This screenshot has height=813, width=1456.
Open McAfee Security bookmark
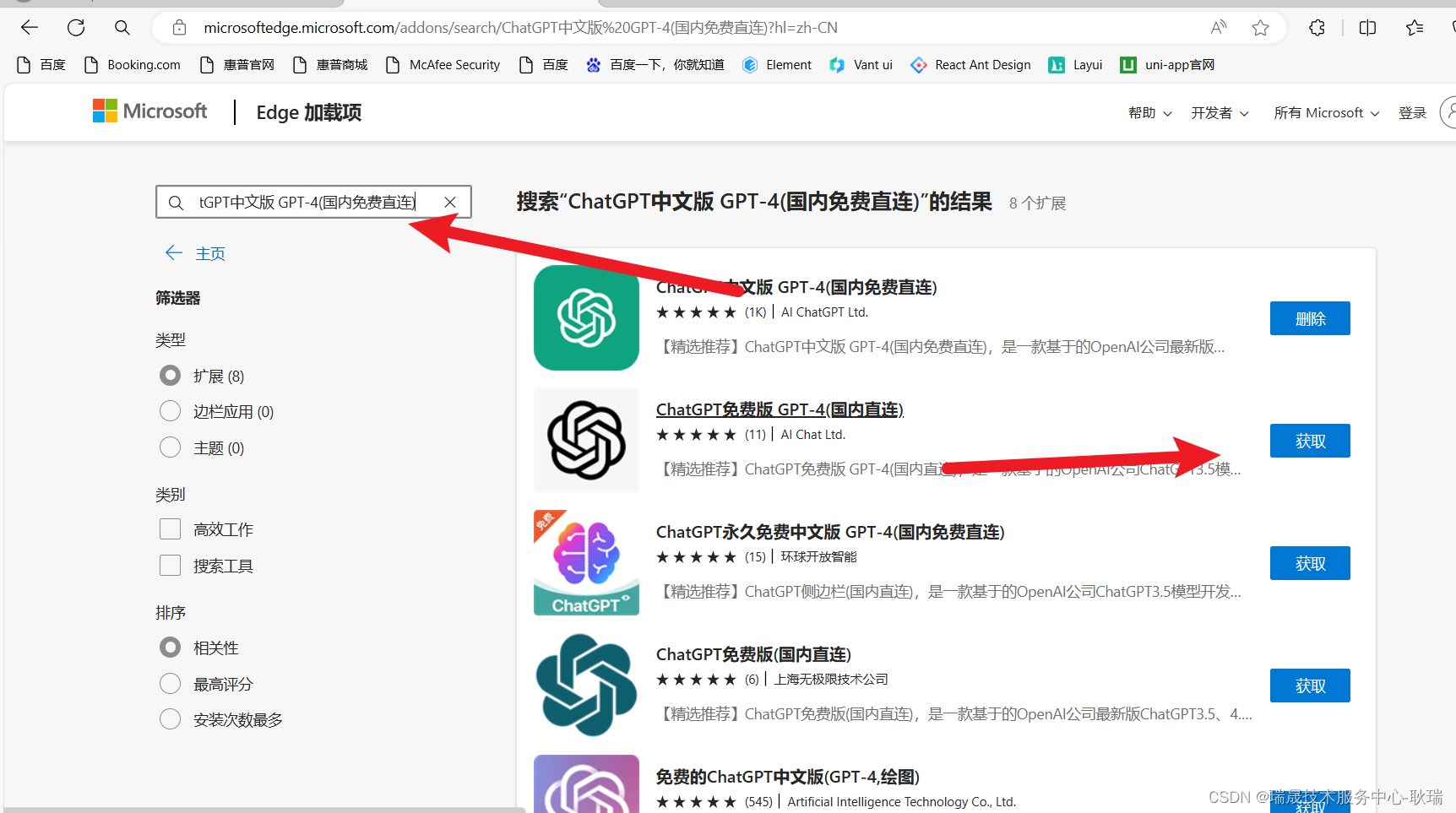tap(443, 65)
